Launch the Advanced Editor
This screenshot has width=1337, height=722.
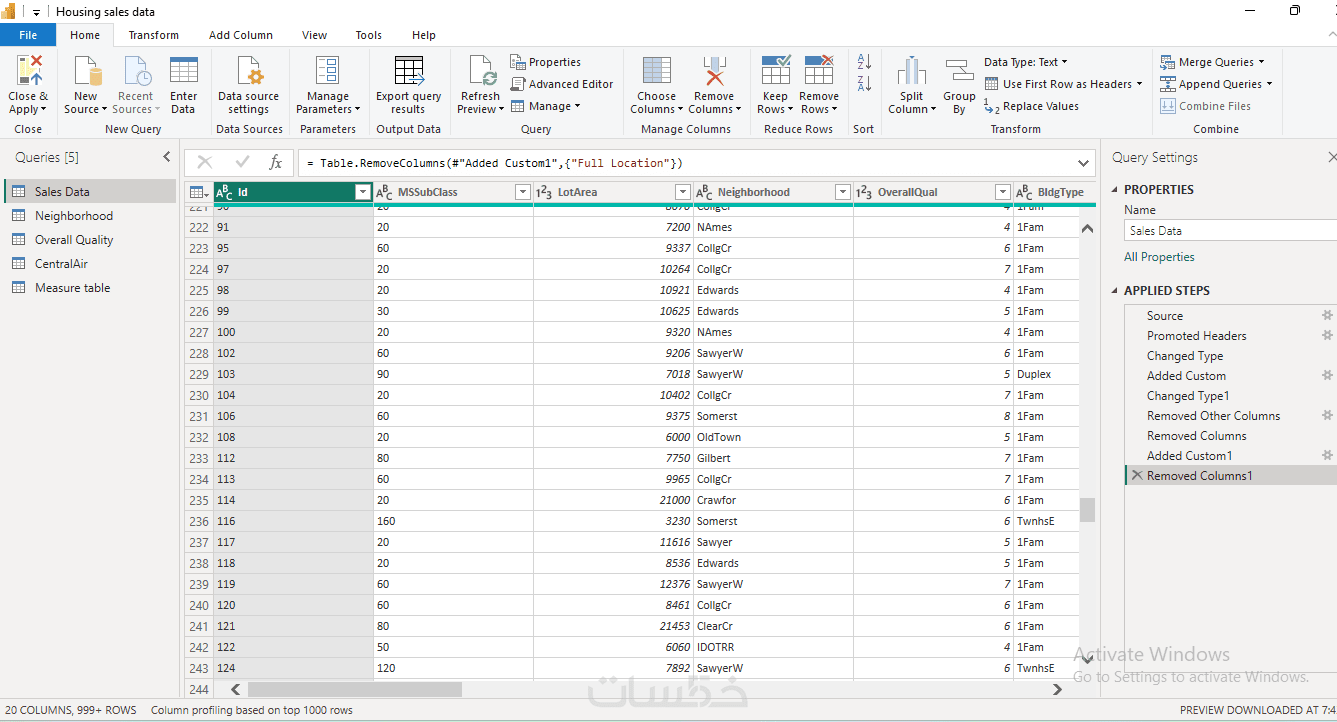(562, 84)
